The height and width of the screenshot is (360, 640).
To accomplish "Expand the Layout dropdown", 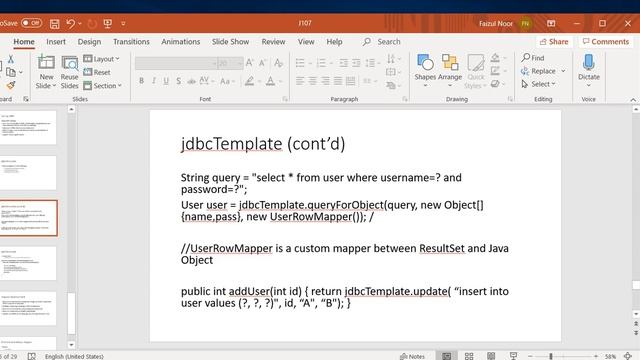I will click(102, 59).
